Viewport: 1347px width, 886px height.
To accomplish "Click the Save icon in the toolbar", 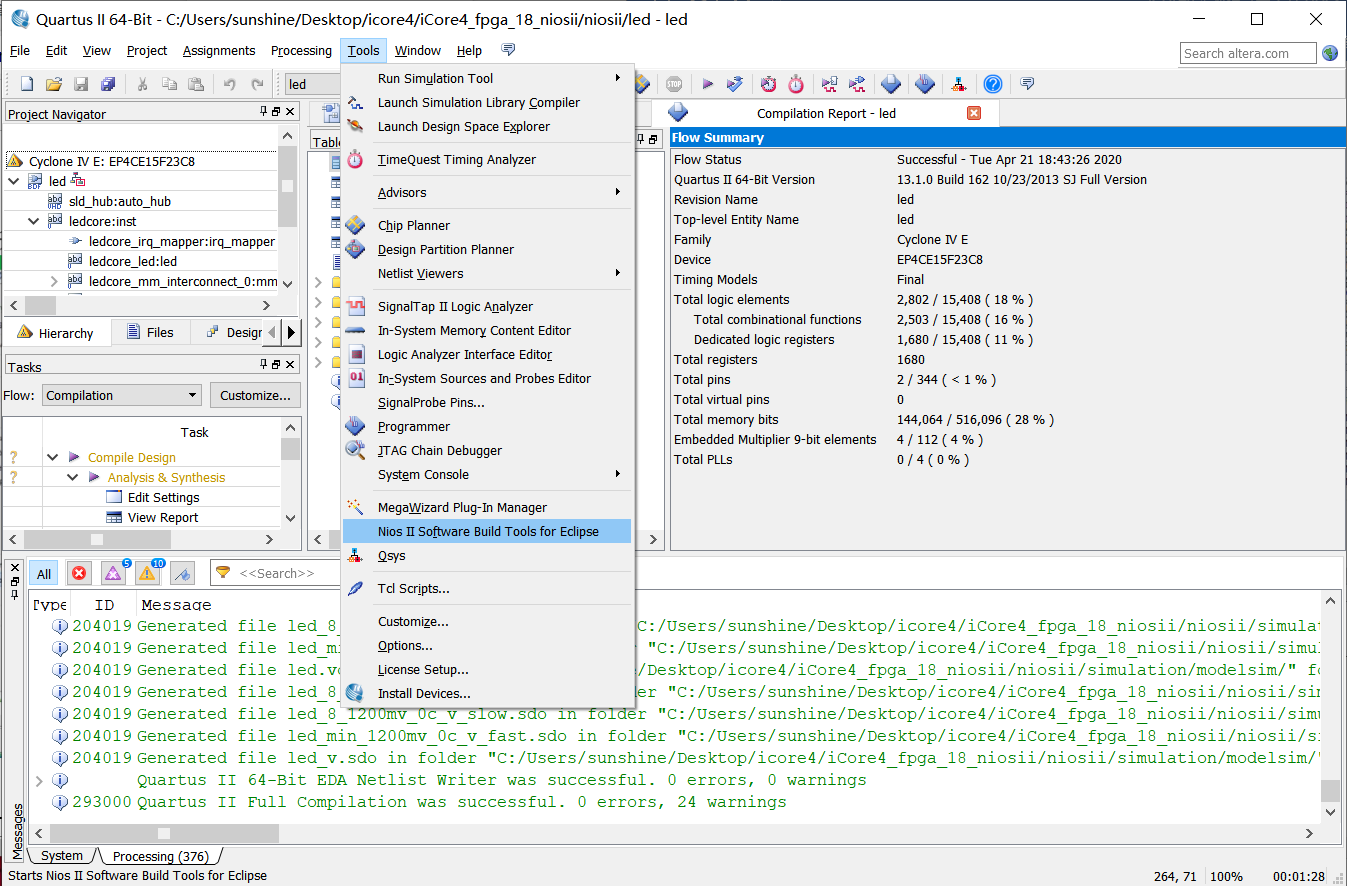I will (x=81, y=84).
